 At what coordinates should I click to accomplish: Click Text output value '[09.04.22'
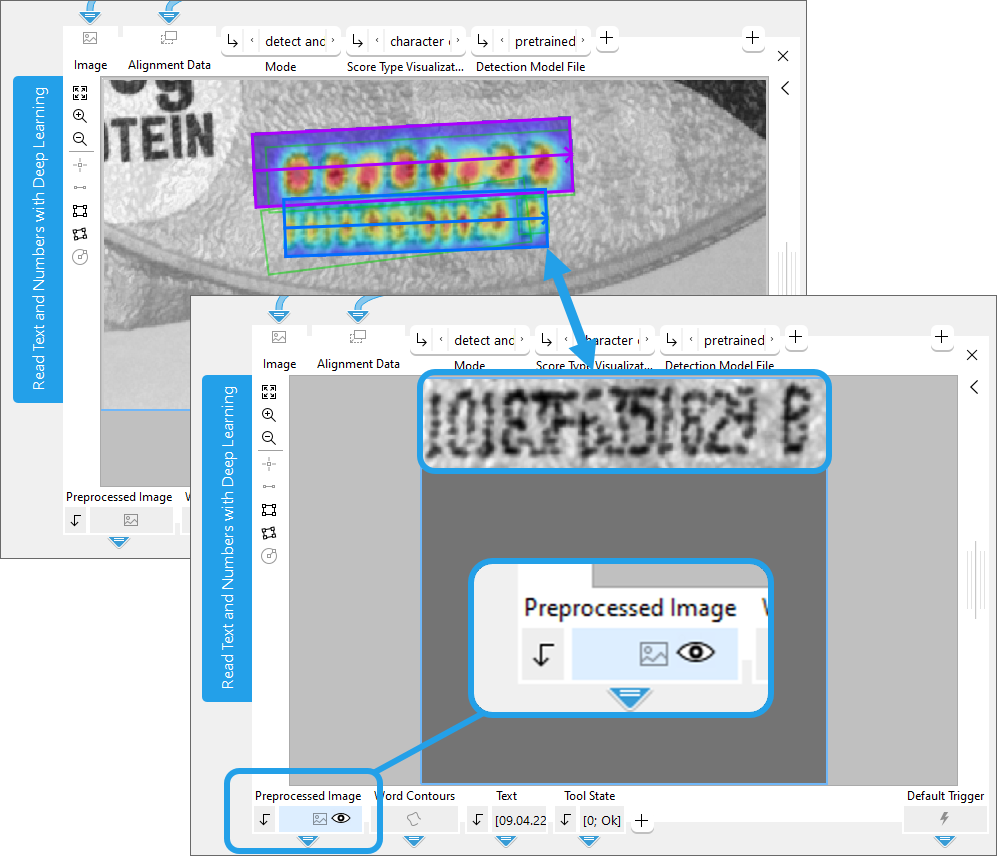coord(521,820)
